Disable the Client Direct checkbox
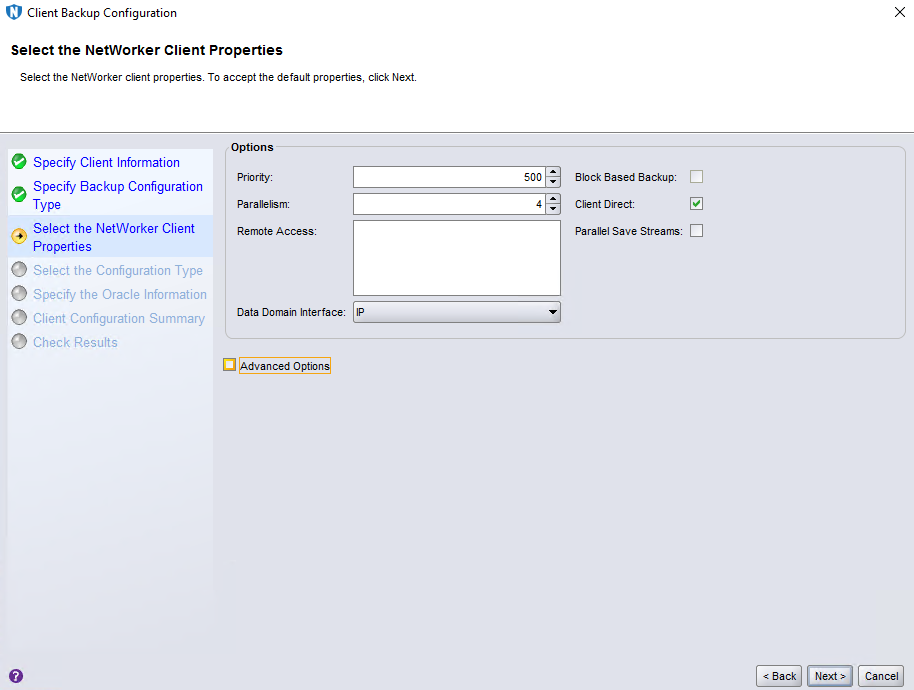Viewport: 914px width, 690px height. tap(697, 204)
